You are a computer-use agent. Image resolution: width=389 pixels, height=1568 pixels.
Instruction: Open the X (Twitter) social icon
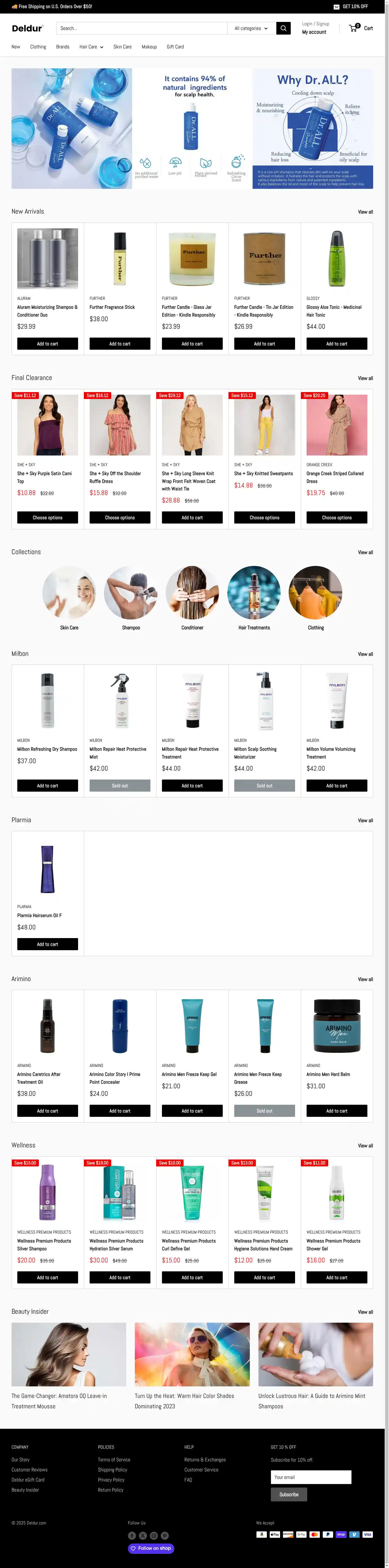143,1536
